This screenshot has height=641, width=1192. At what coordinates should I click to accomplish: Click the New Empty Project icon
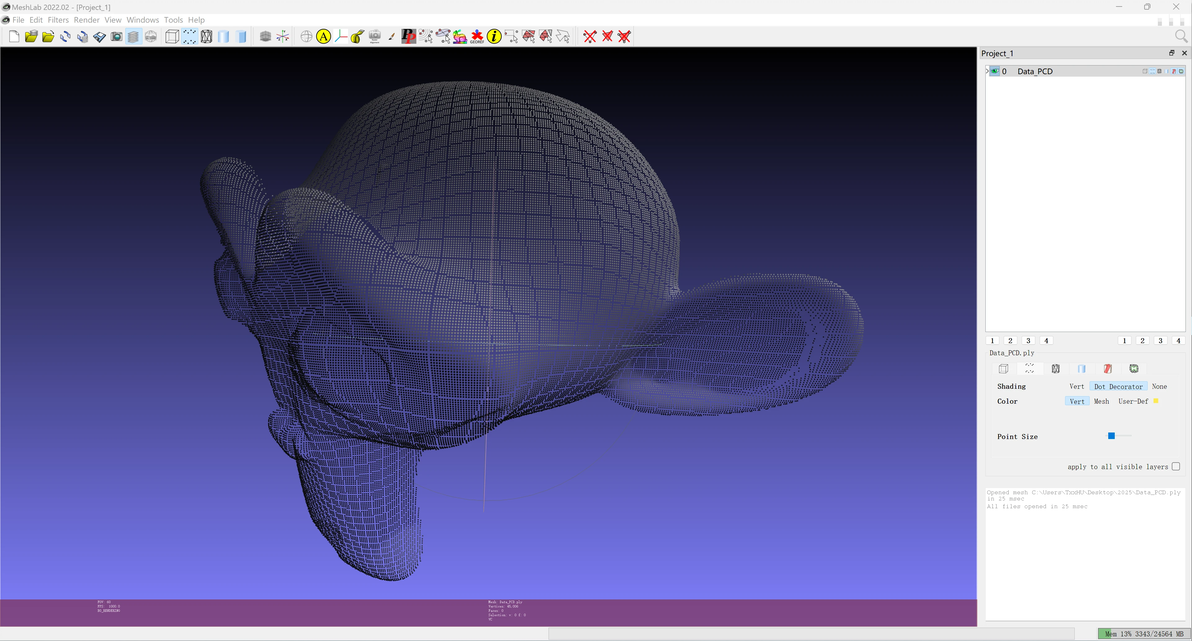[x=14, y=37]
